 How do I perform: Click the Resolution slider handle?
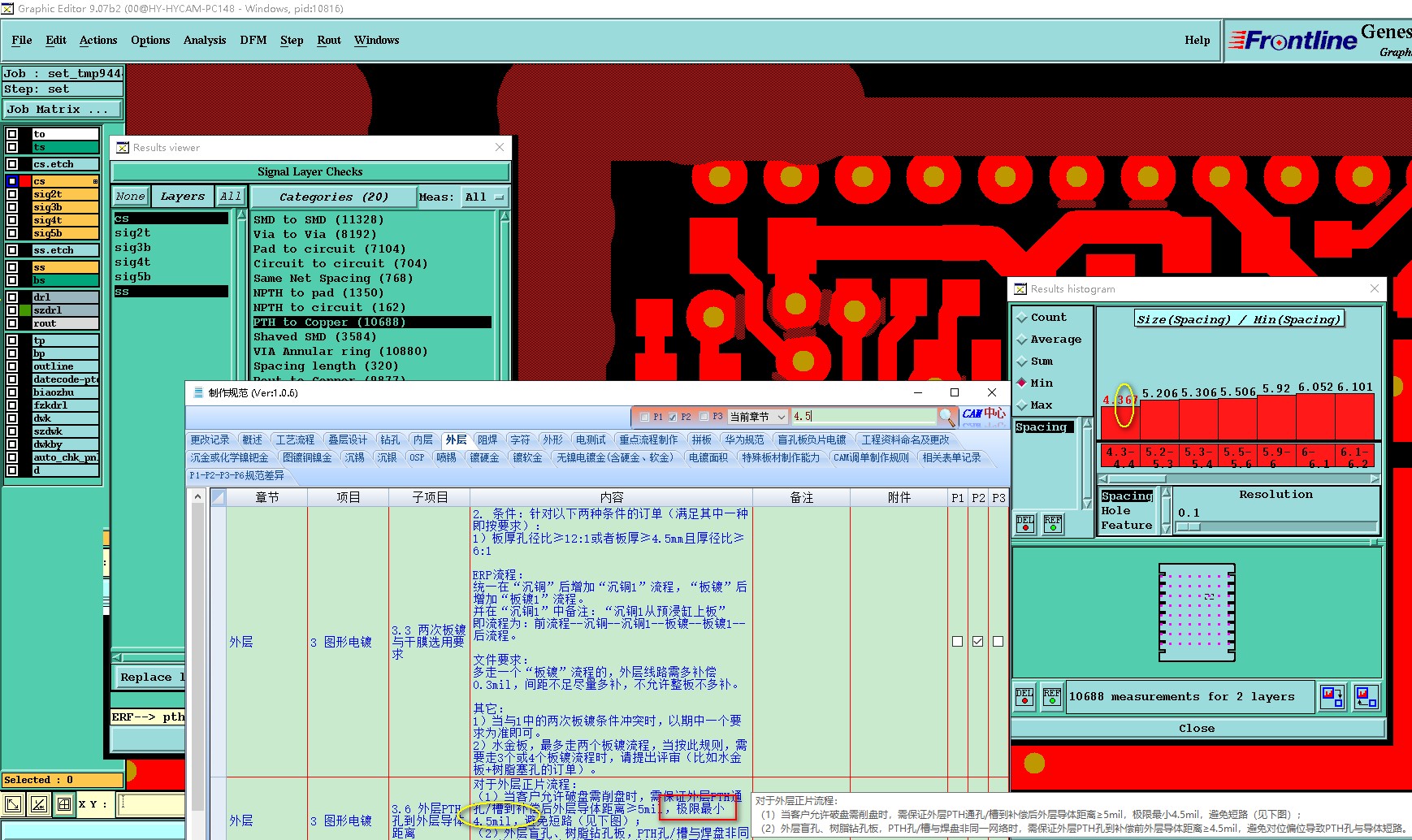point(1189,526)
